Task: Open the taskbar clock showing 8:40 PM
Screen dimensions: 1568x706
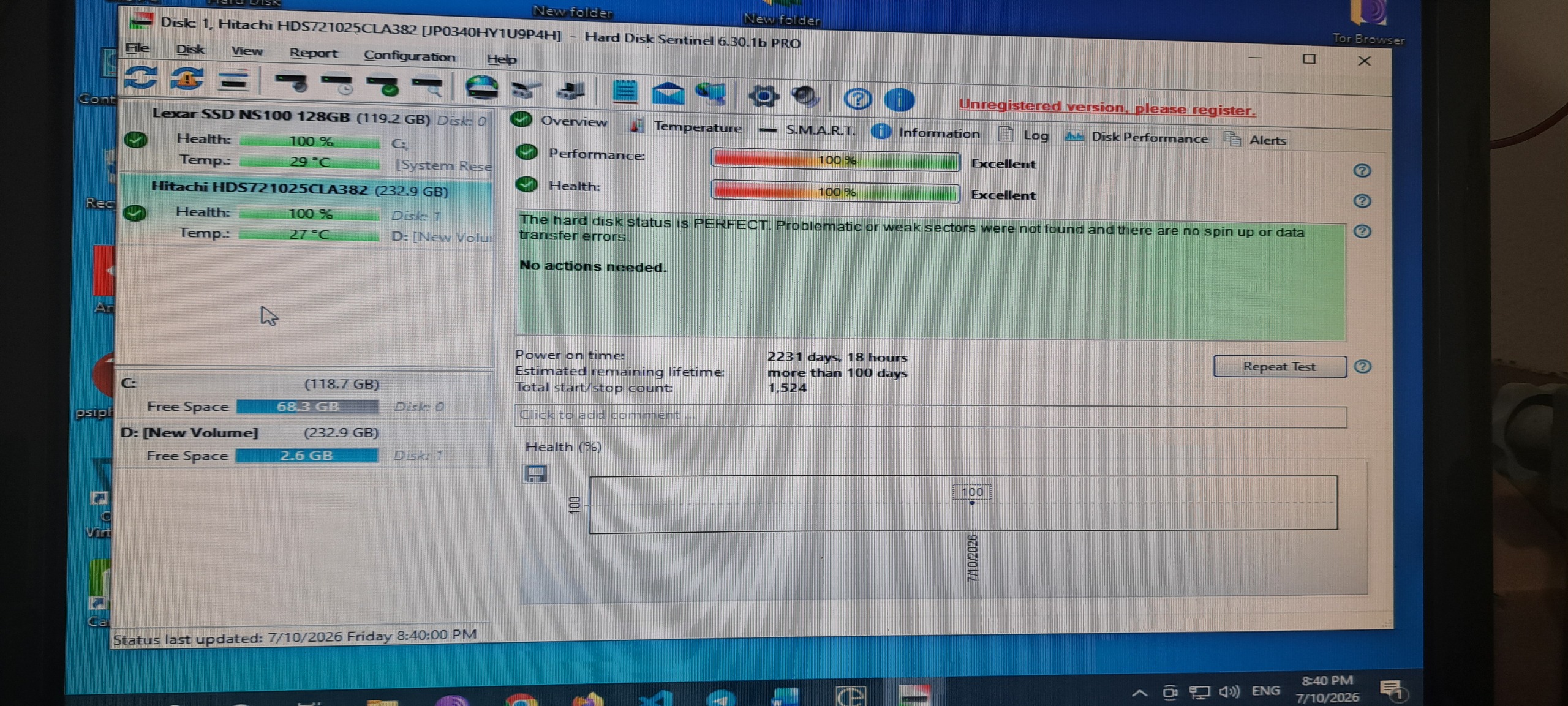Action: pos(1327,689)
